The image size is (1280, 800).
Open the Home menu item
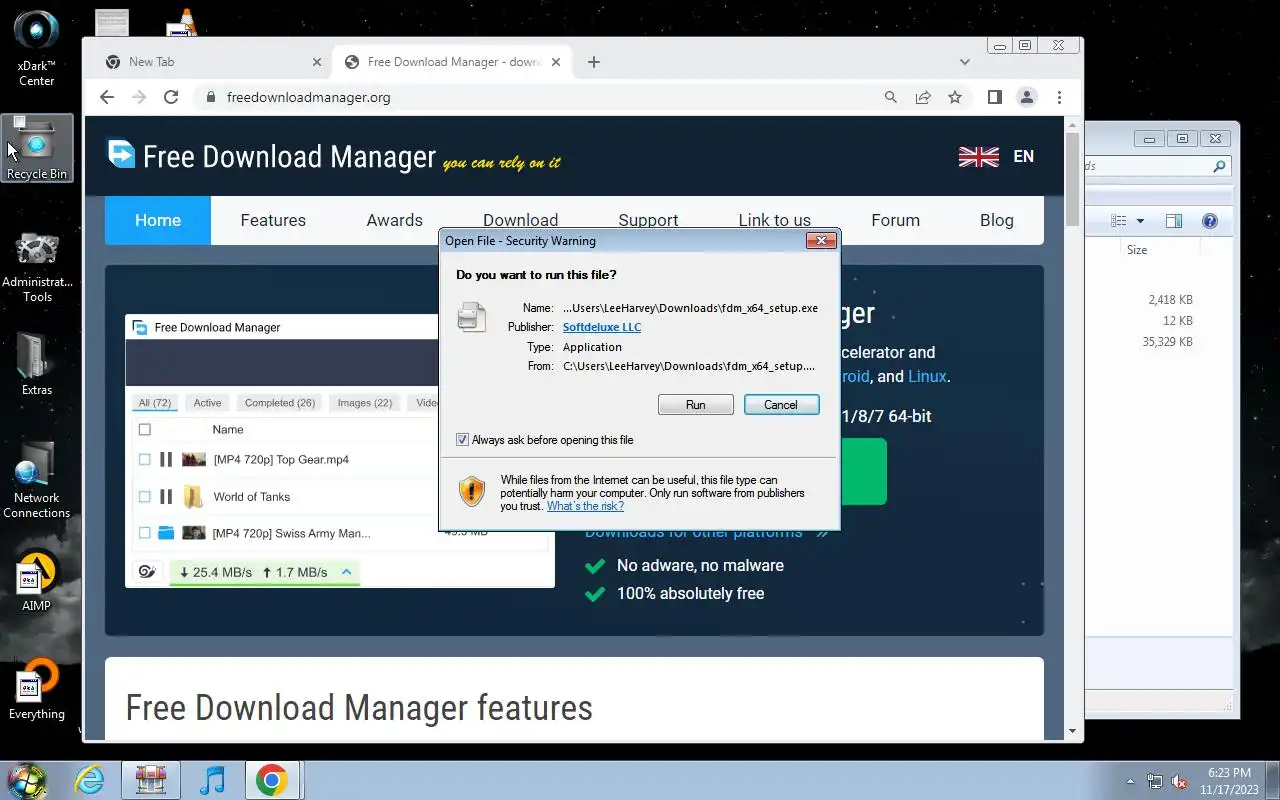tap(158, 220)
